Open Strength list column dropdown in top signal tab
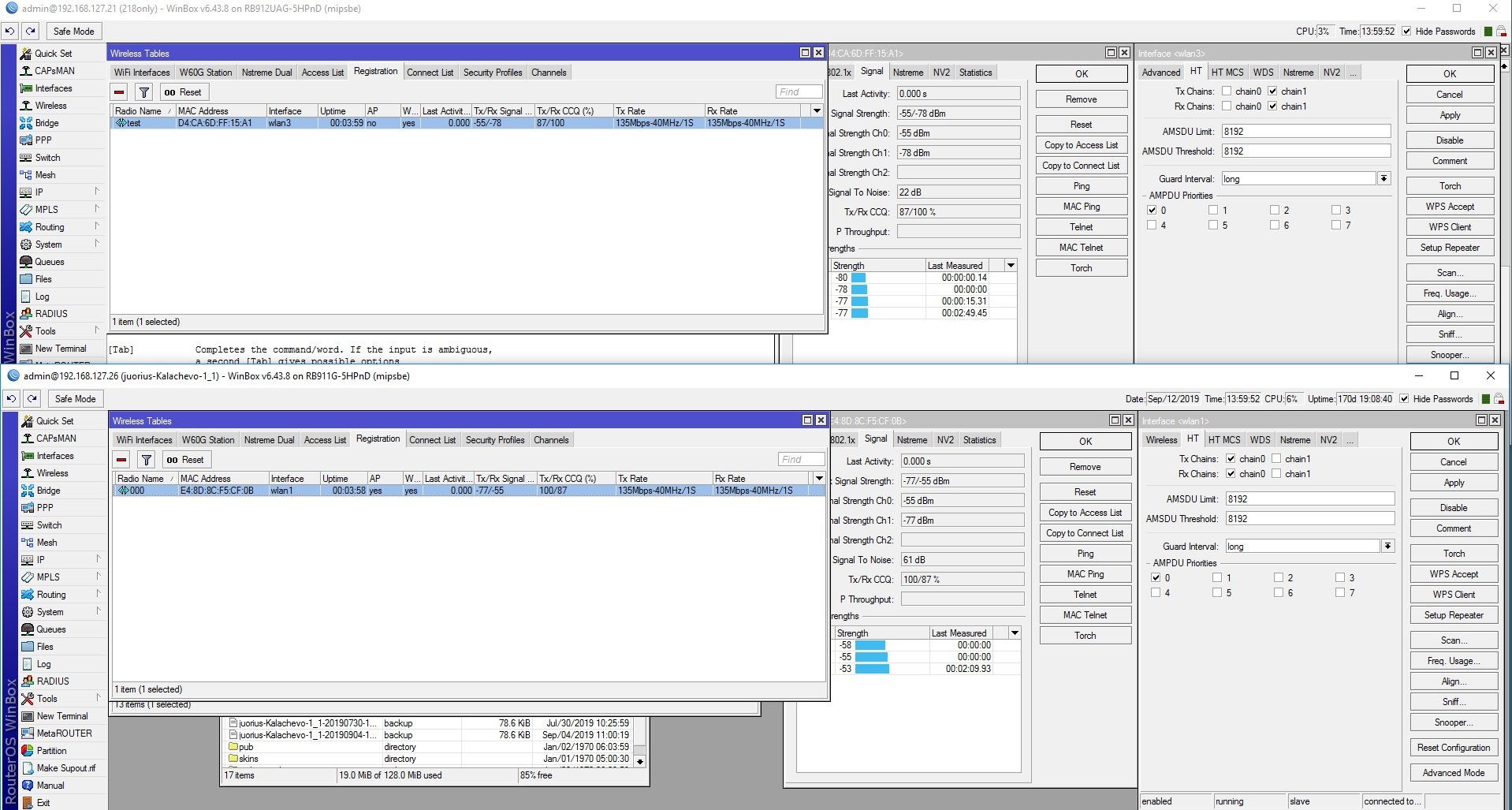1512x810 pixels. coord(1011,266)
